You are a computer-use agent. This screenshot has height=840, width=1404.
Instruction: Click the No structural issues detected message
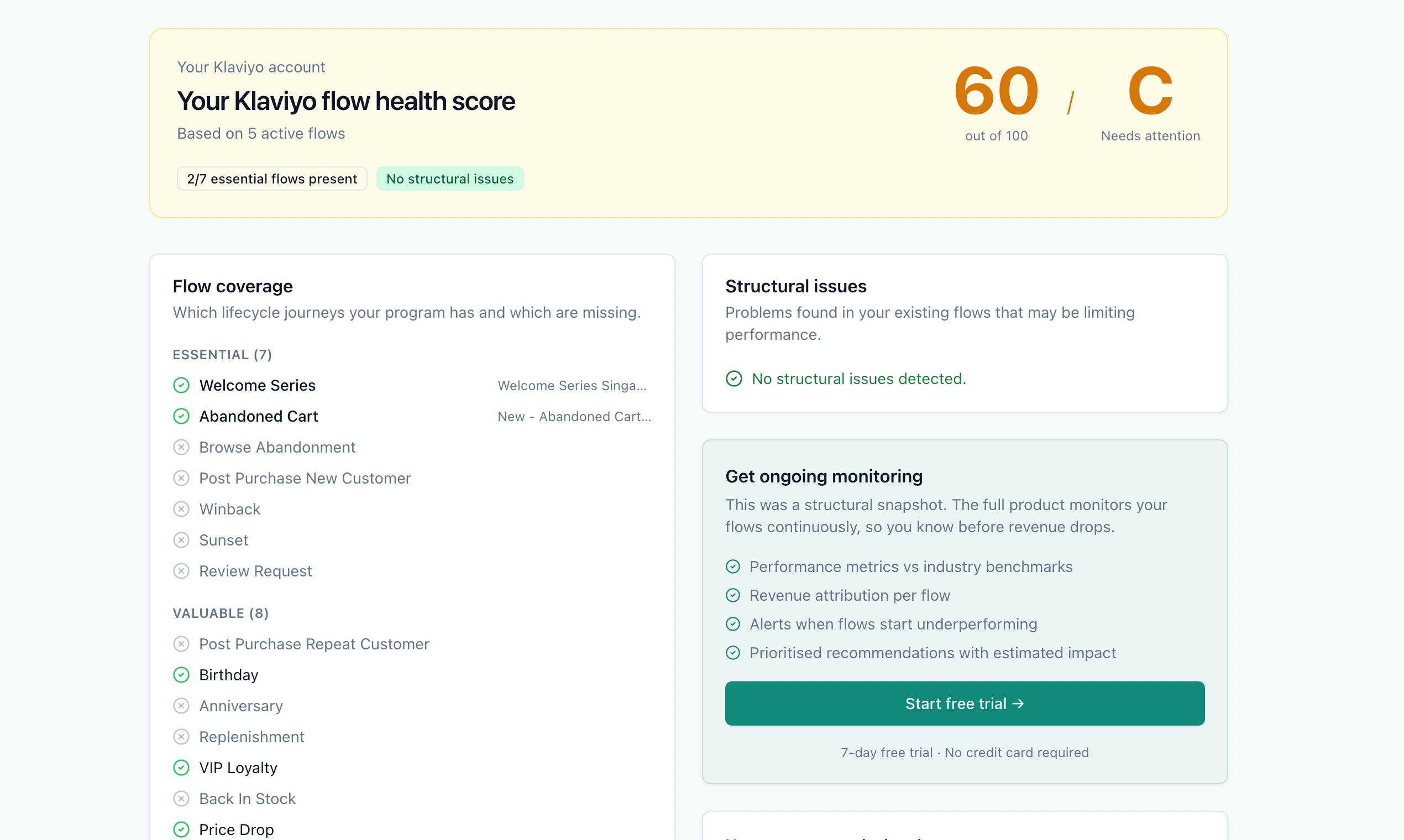click(x=859, y=379)
